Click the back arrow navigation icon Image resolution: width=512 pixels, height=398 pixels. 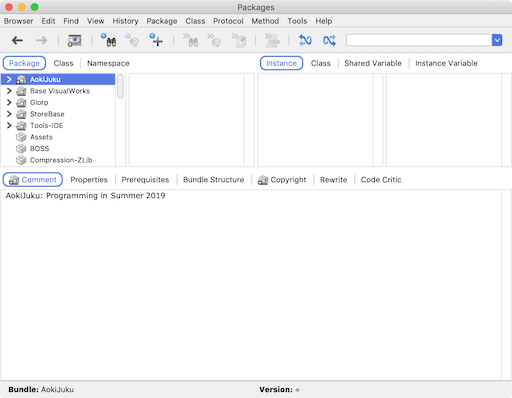[17, 41]
